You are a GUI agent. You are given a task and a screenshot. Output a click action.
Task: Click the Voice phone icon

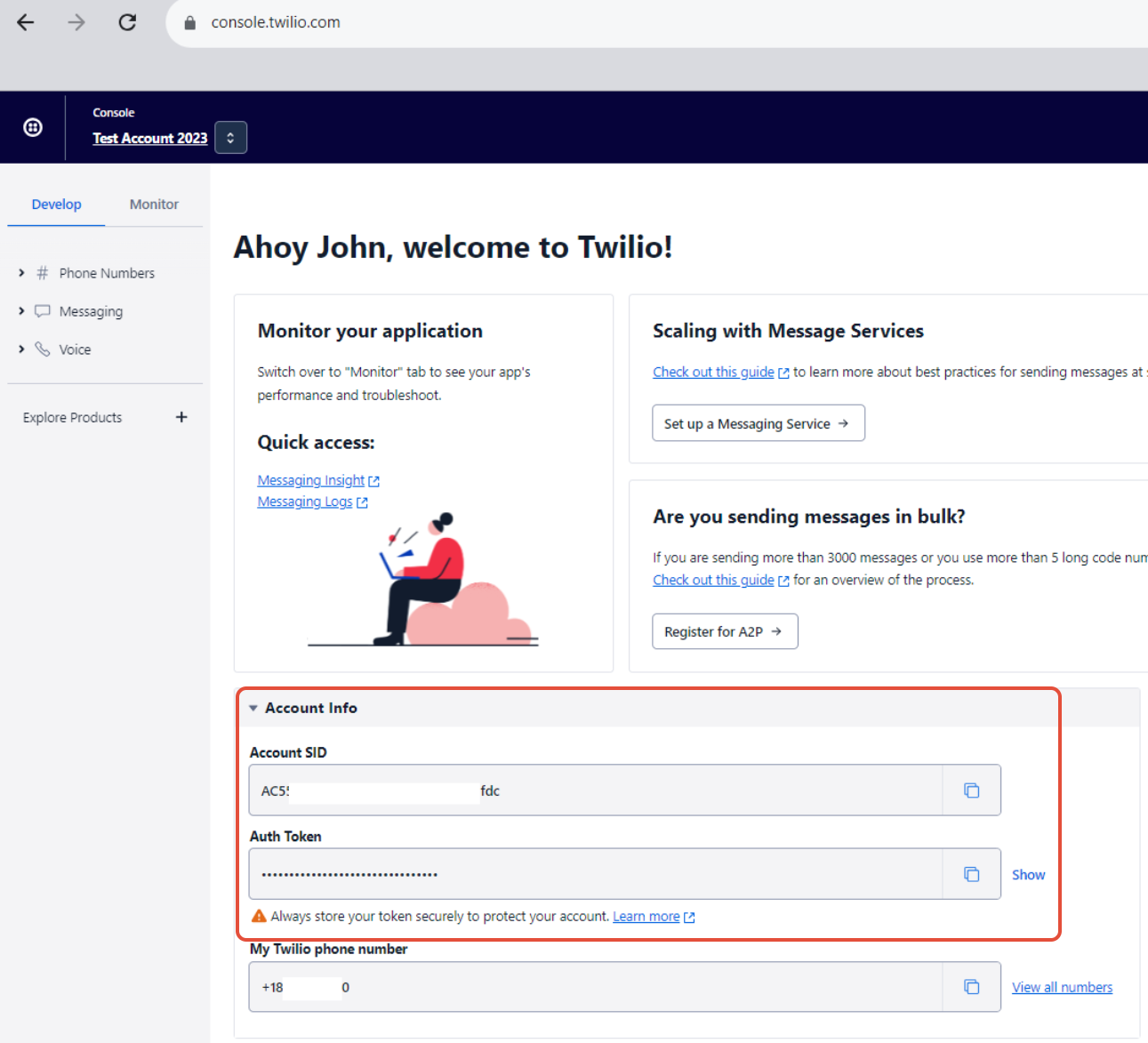(x=42, y=349)
